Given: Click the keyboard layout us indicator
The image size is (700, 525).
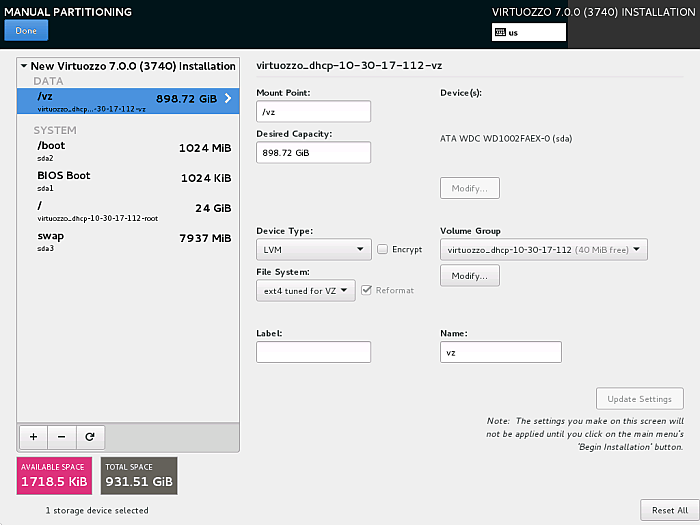Looking at the screenshot, I should coord(528,32).
